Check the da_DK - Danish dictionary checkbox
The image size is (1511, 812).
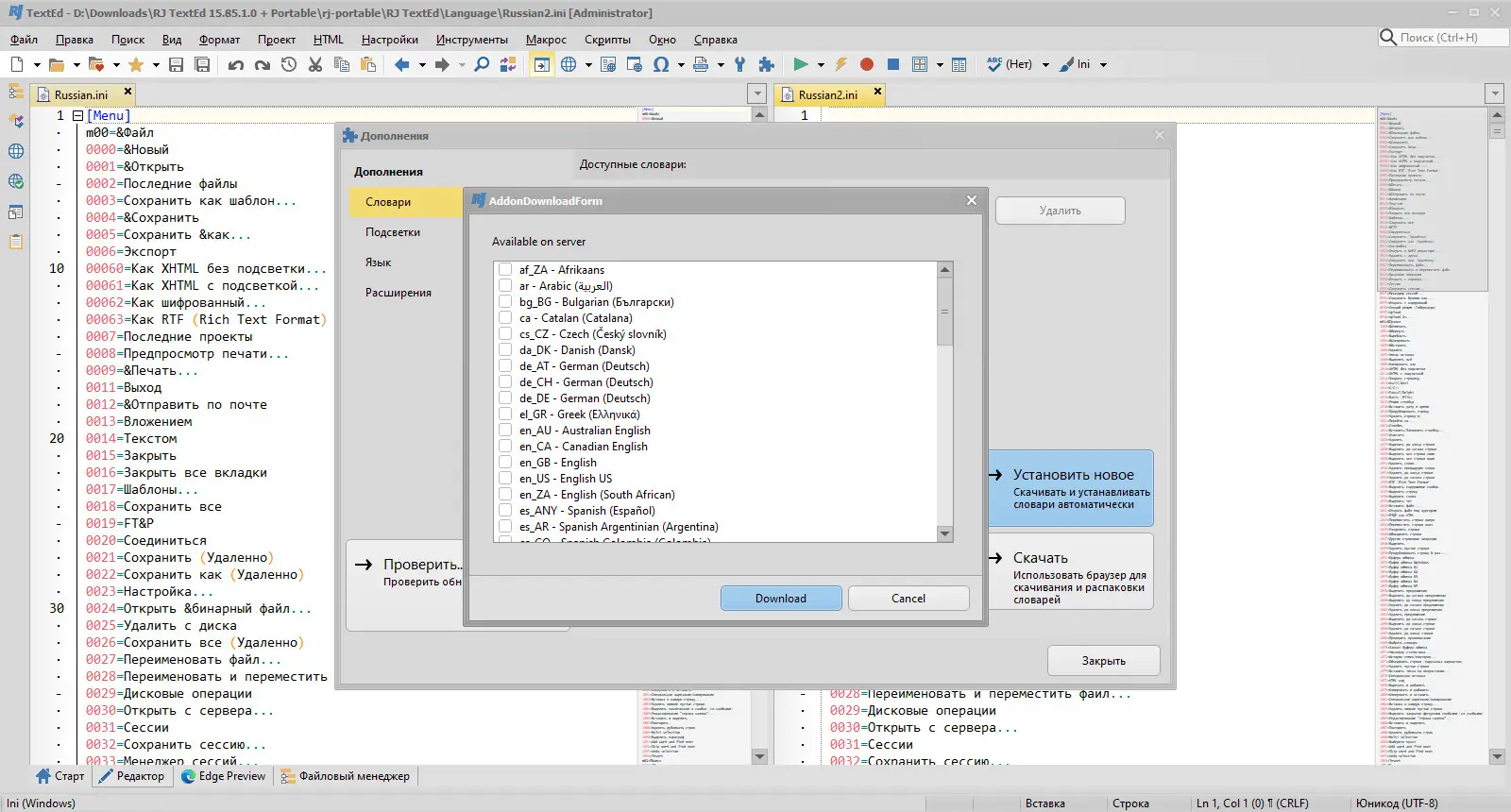click(x=505, y=349)
